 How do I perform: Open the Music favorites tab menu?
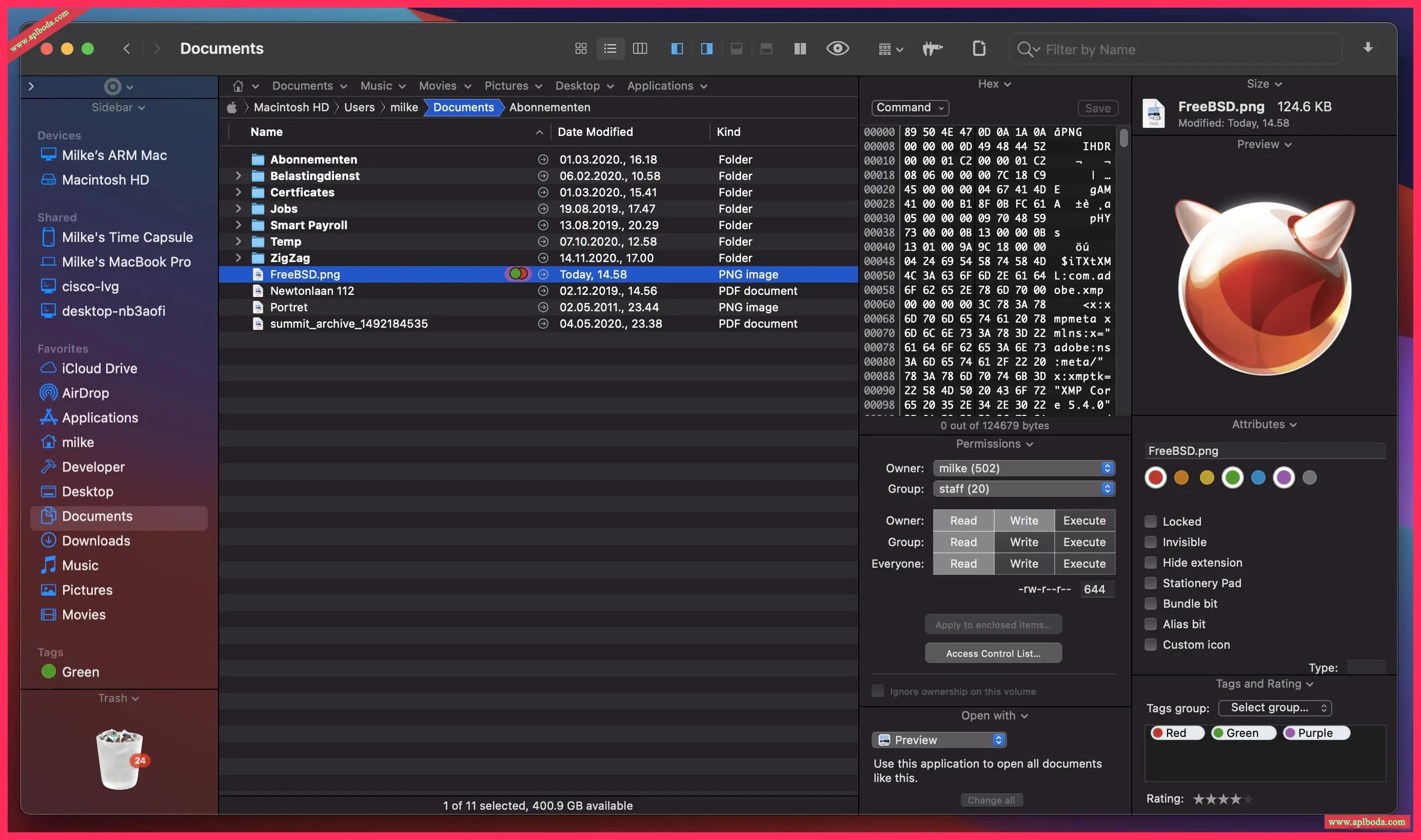383,86
